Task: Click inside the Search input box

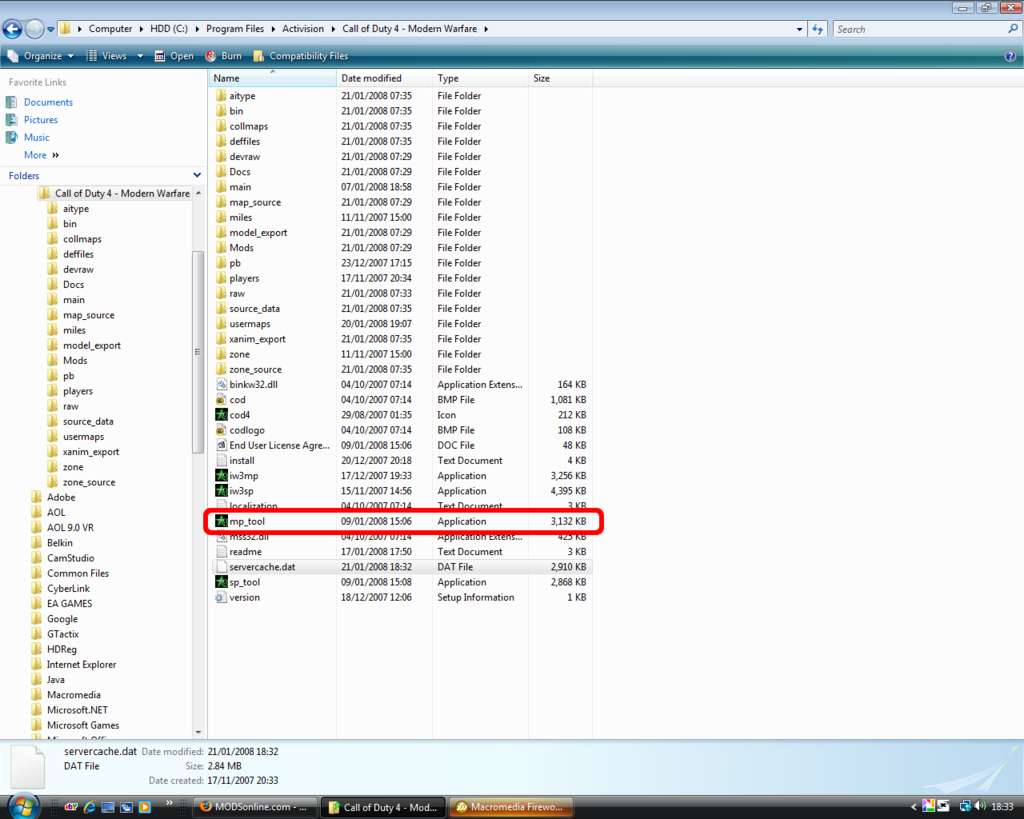Action: [918, 29]
